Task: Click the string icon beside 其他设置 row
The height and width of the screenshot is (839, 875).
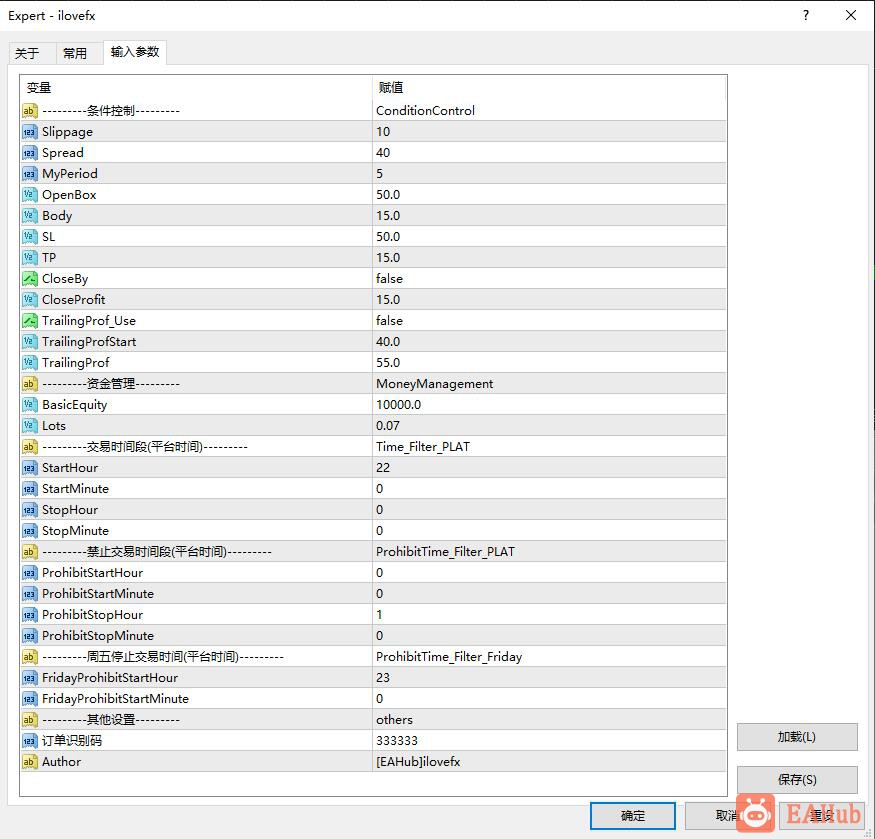Action: (x=30, y=720)
